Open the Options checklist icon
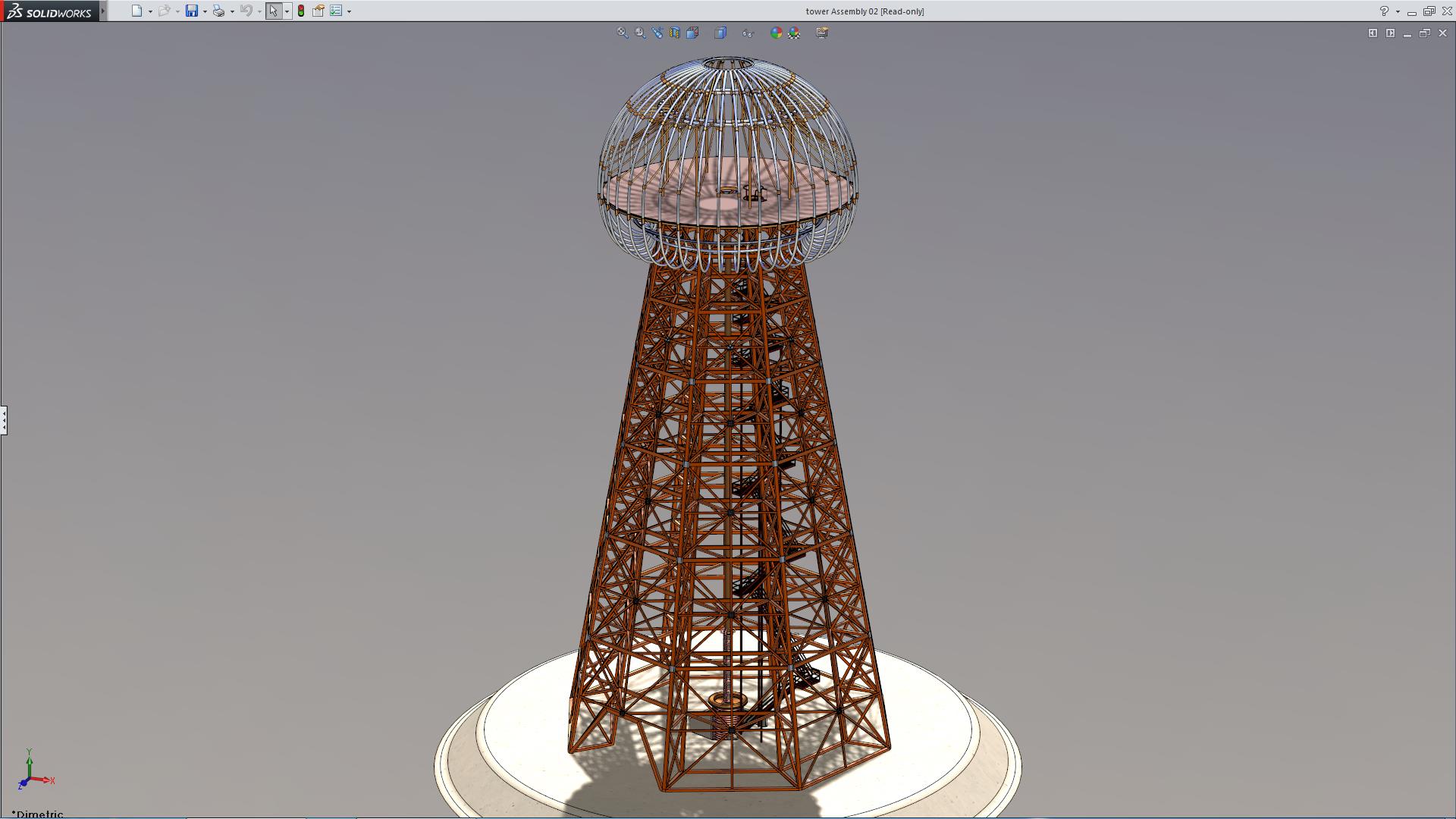The image size is (1456, 819). (x=336, y=11)
